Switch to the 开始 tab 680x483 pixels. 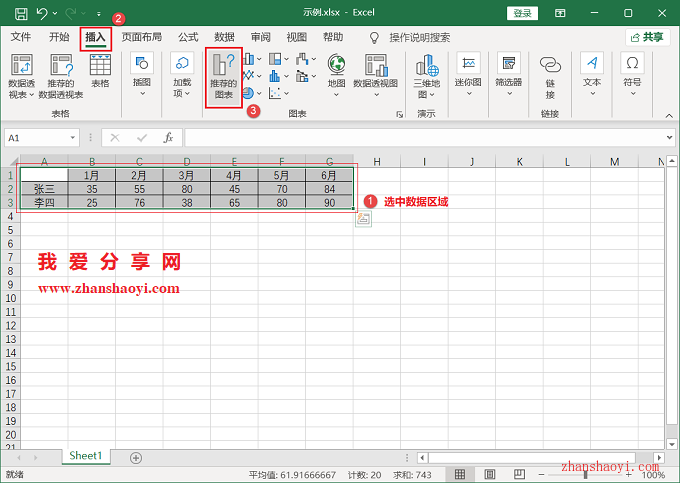[x=59, y=37]
